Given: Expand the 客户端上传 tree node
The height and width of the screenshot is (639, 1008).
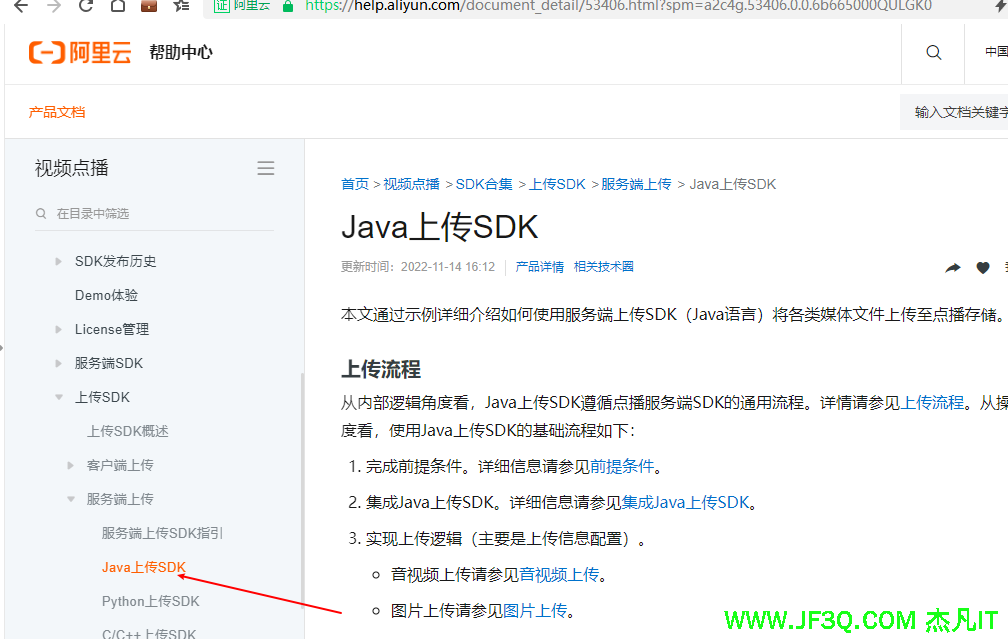Looking at the screenshot, I should (71, 465).
